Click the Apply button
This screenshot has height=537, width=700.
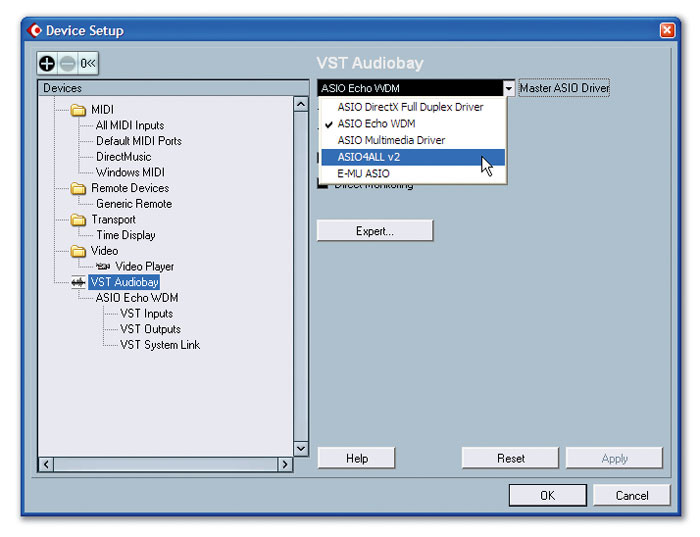click(614, 458)
